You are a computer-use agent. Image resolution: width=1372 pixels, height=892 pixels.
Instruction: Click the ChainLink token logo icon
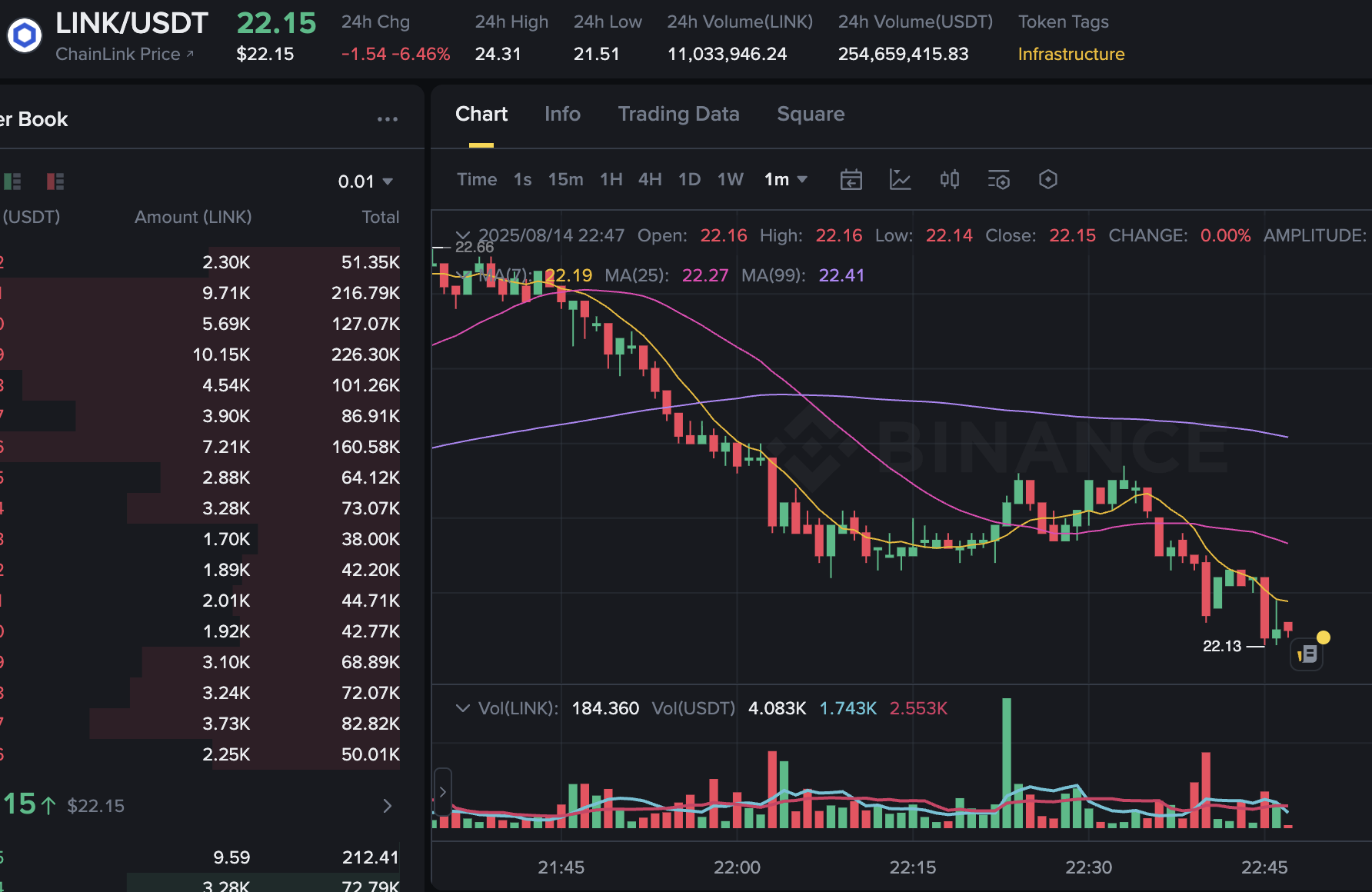[25, 35]
